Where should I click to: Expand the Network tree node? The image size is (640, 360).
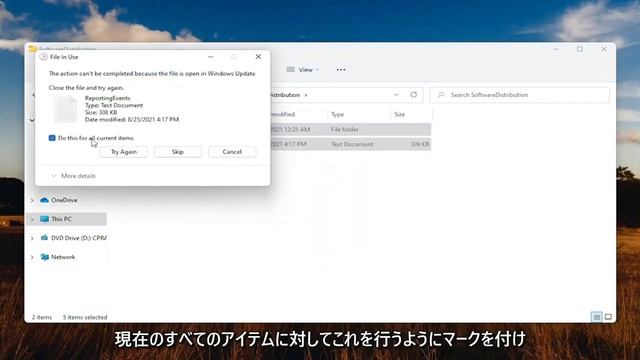32,257
